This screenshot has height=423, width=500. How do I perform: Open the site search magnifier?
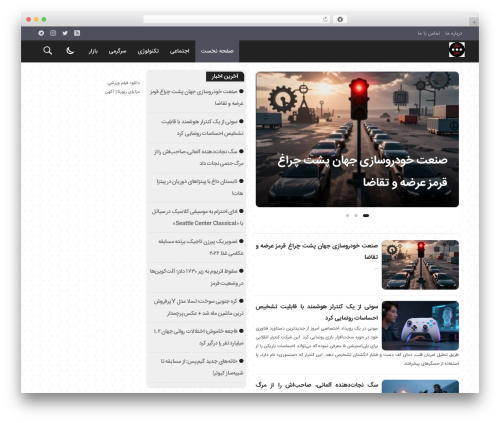click(x=48, y=51)
